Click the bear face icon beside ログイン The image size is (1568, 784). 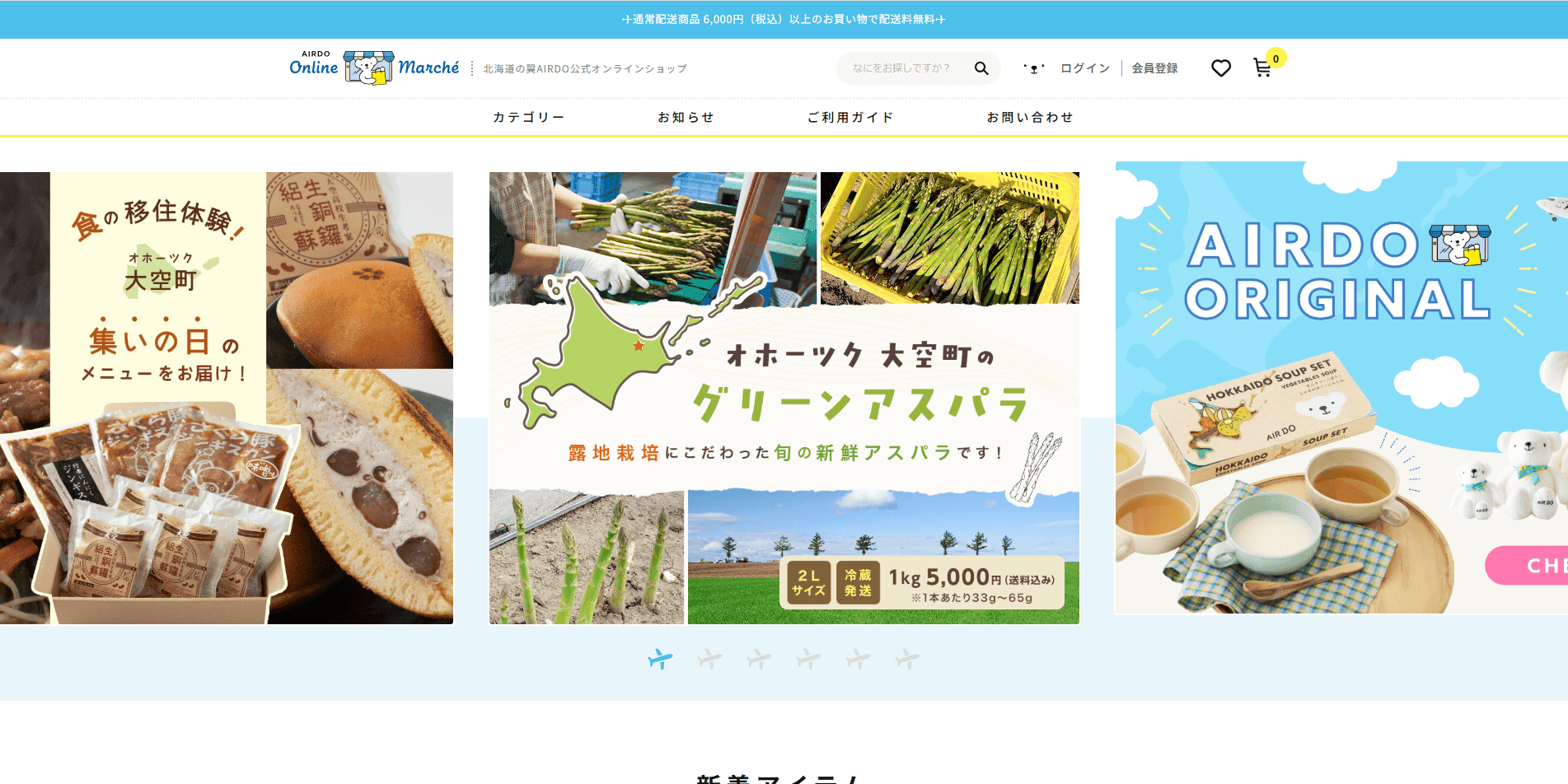1034,68
